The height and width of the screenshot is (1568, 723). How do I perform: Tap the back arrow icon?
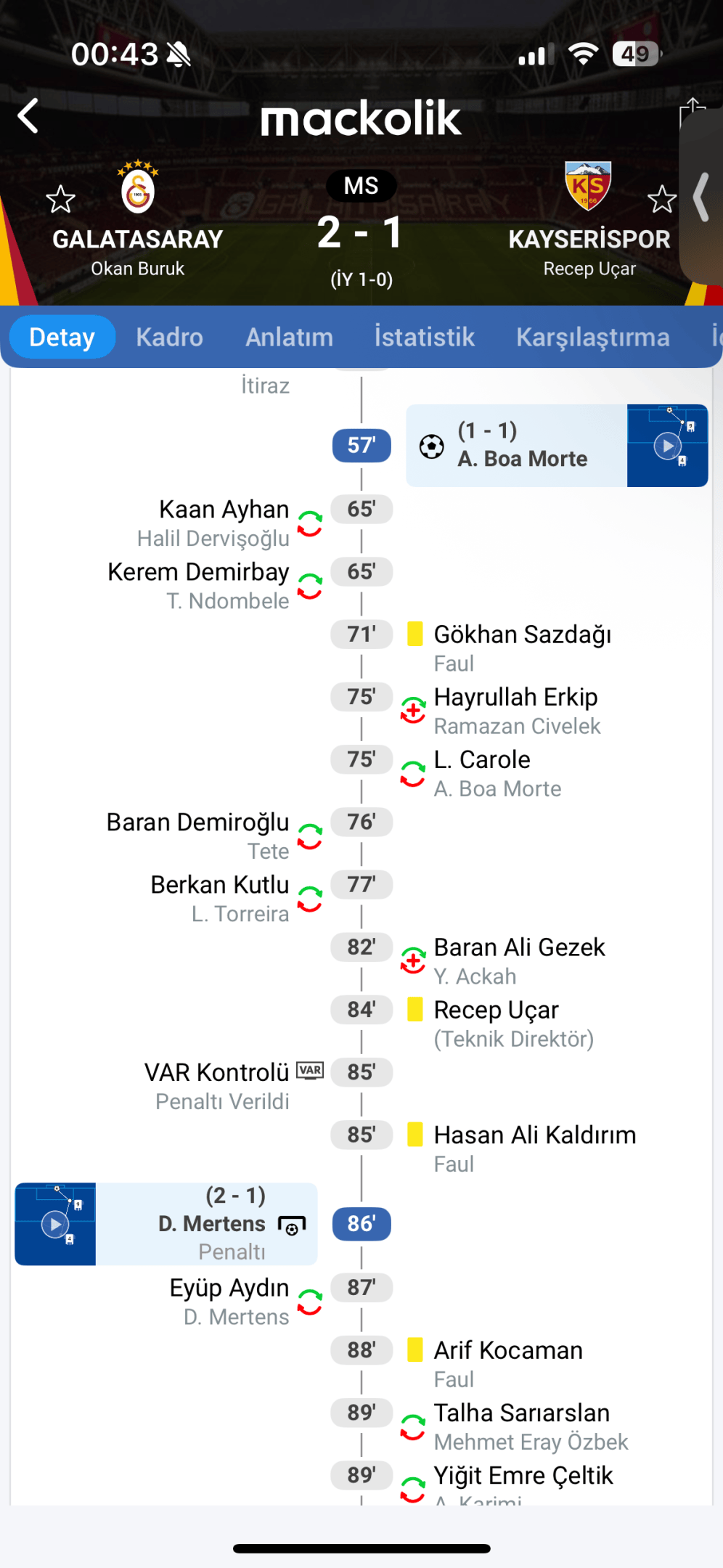click(28, 116)
